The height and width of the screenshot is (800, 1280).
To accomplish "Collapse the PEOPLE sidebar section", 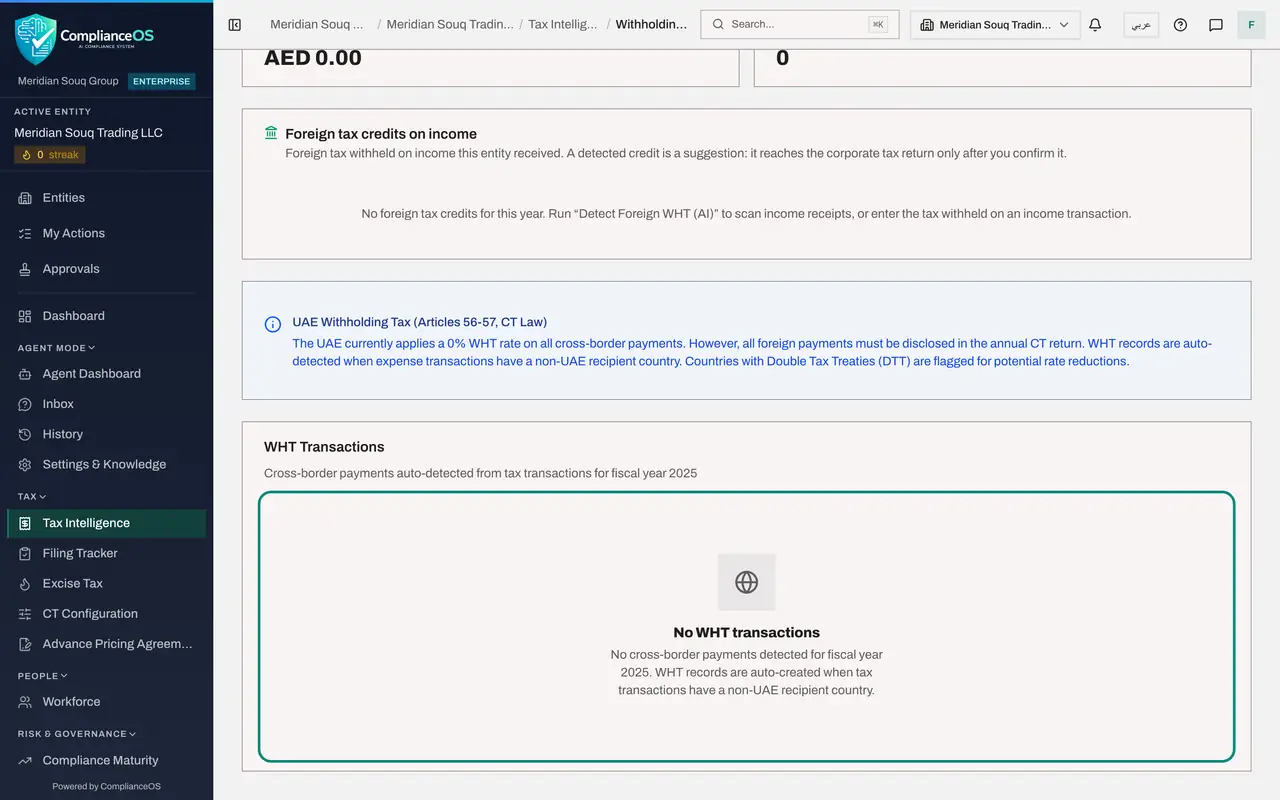I will pos(43,676).
